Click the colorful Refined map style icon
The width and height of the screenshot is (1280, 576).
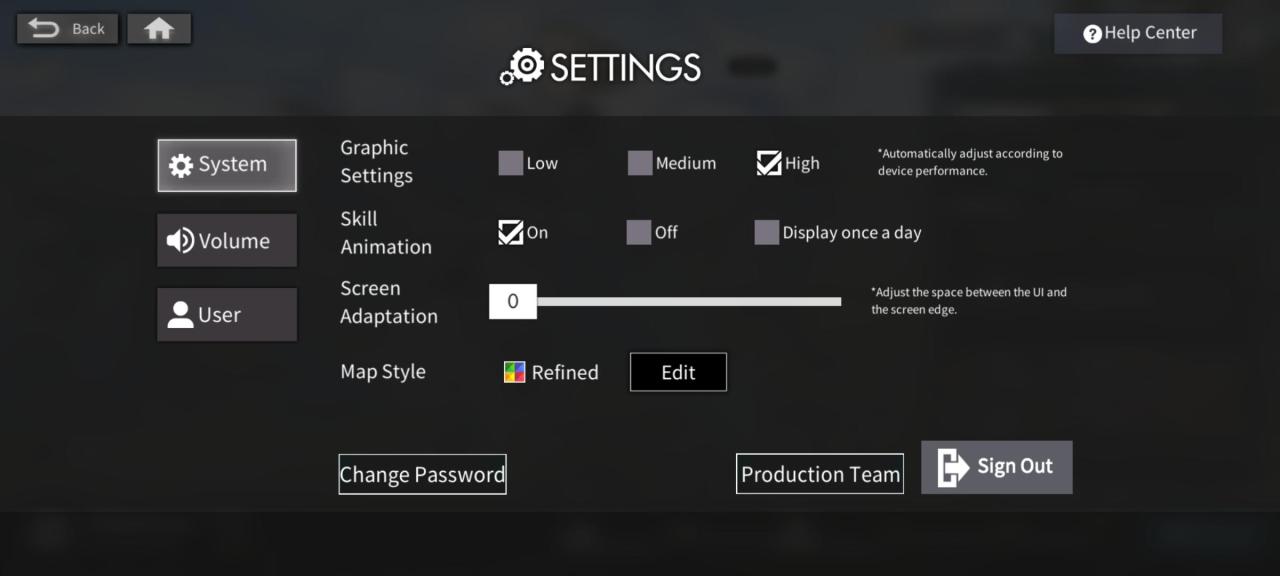pyautogui.click(x=515, y=373)
